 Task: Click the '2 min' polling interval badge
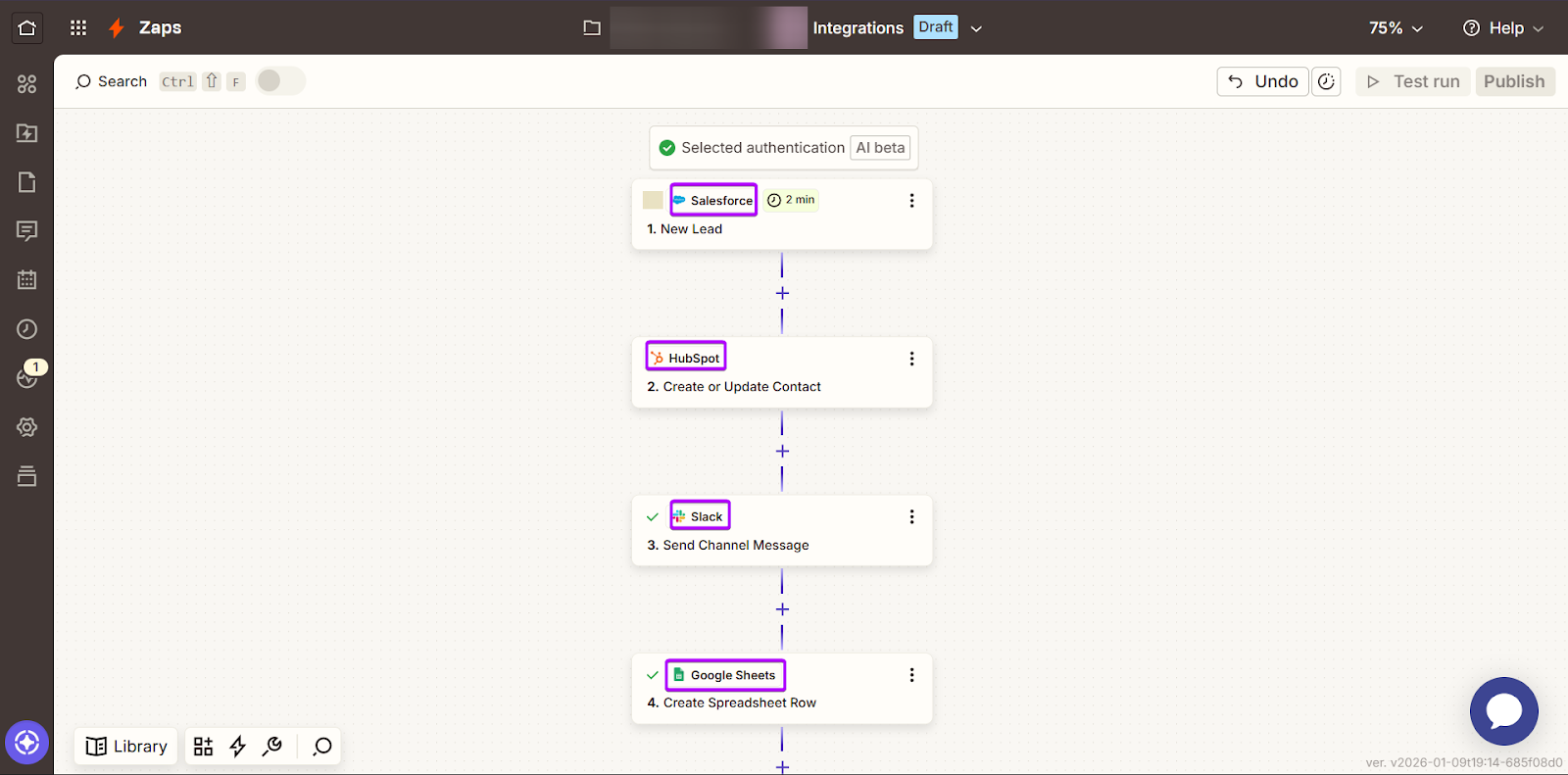pos(792,200)
